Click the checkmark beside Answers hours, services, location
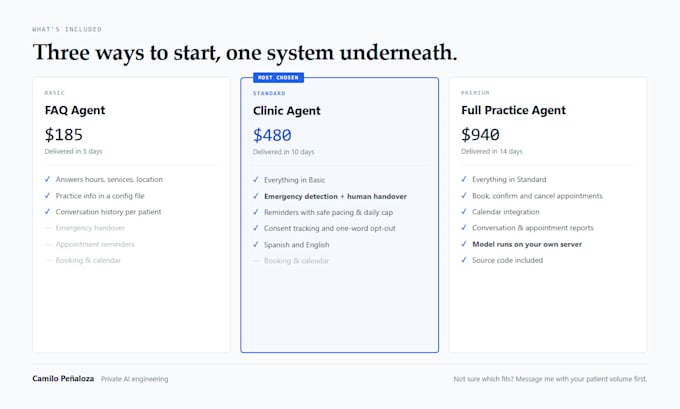Image resolution: width=680 pixels, height=409 pixels. [47, 179]
